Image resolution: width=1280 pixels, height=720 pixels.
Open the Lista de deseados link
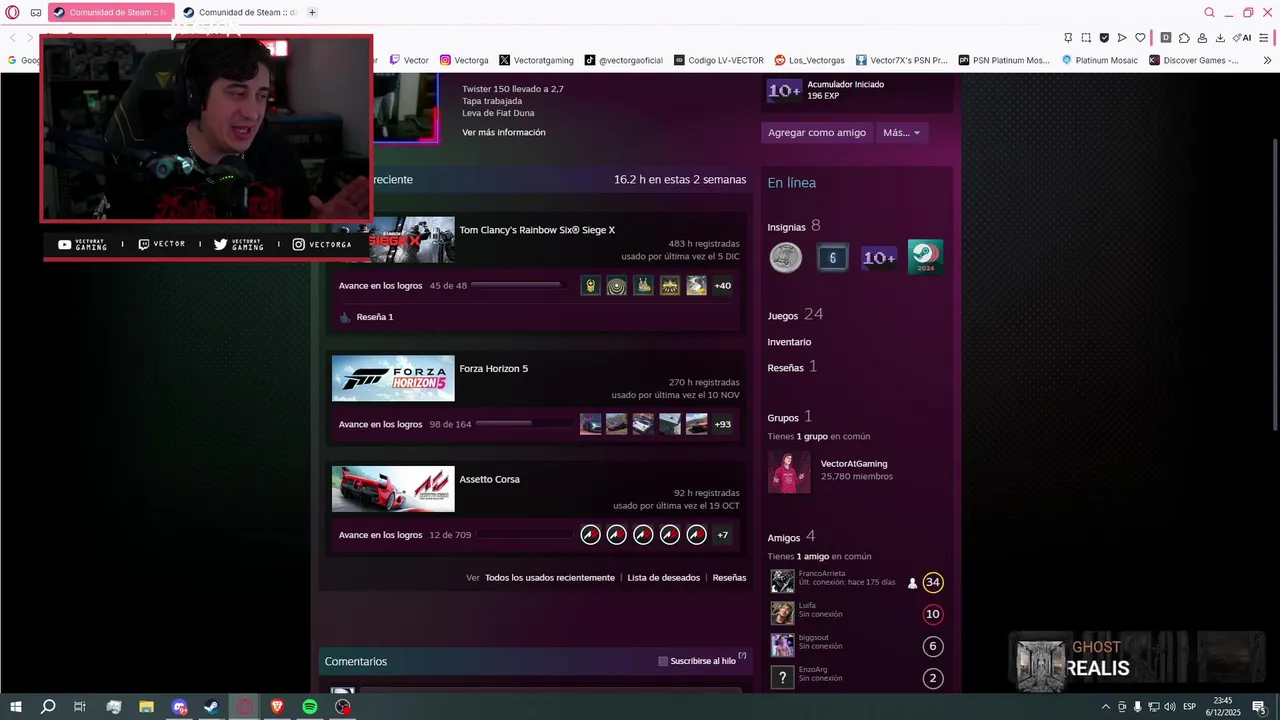[x=663, y=578]
